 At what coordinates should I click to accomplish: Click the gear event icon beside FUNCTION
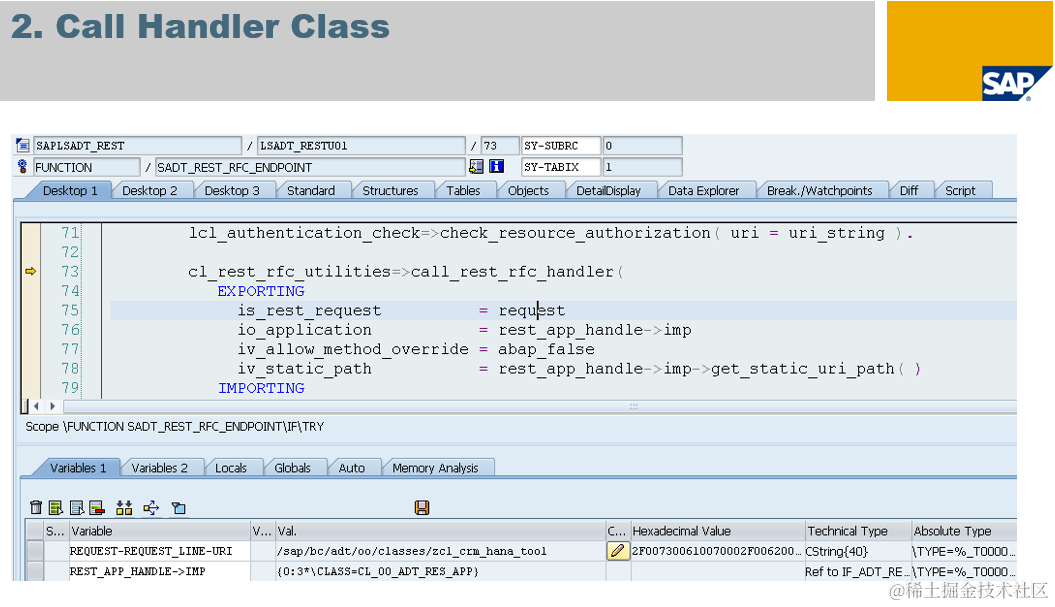tap(22, 166)
